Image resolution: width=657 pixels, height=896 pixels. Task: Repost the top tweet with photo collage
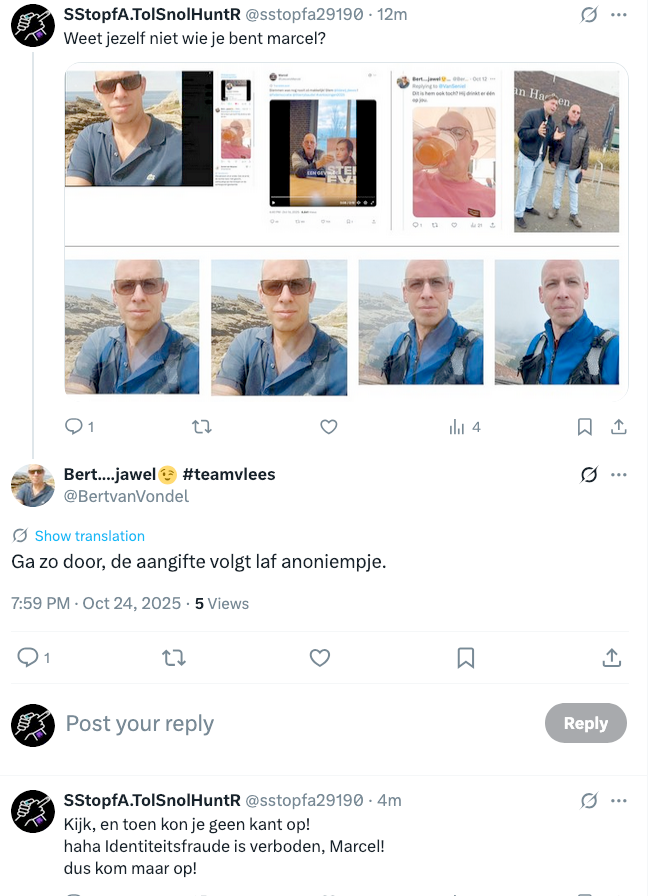click(201, 427)
